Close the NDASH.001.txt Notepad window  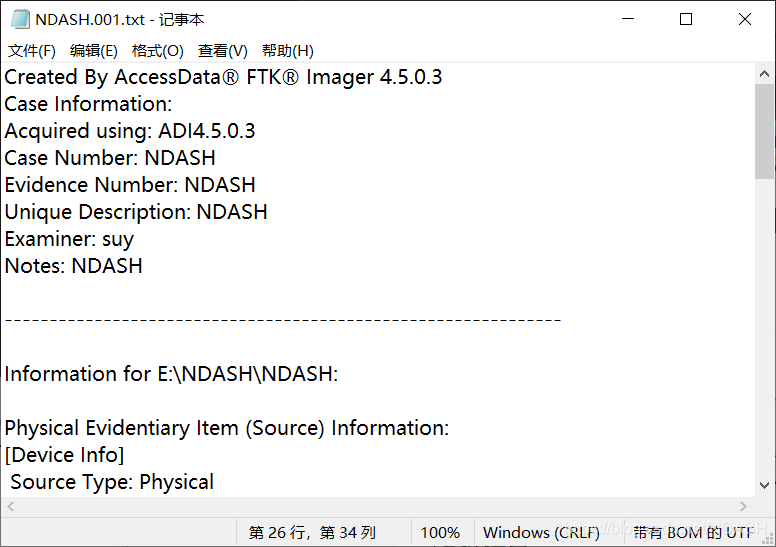tap(745, 19)
